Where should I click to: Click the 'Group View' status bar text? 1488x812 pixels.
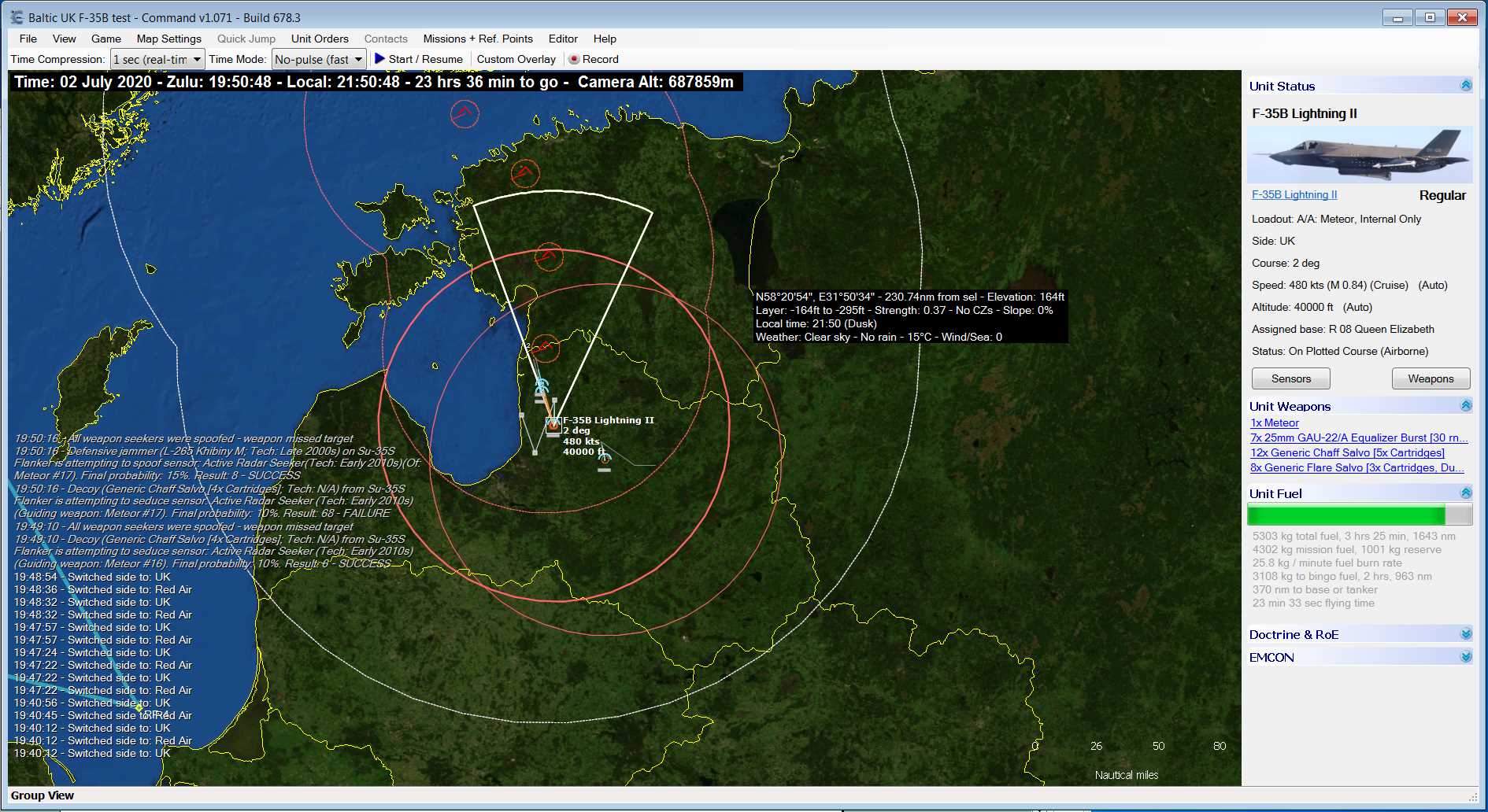point(43,795)
